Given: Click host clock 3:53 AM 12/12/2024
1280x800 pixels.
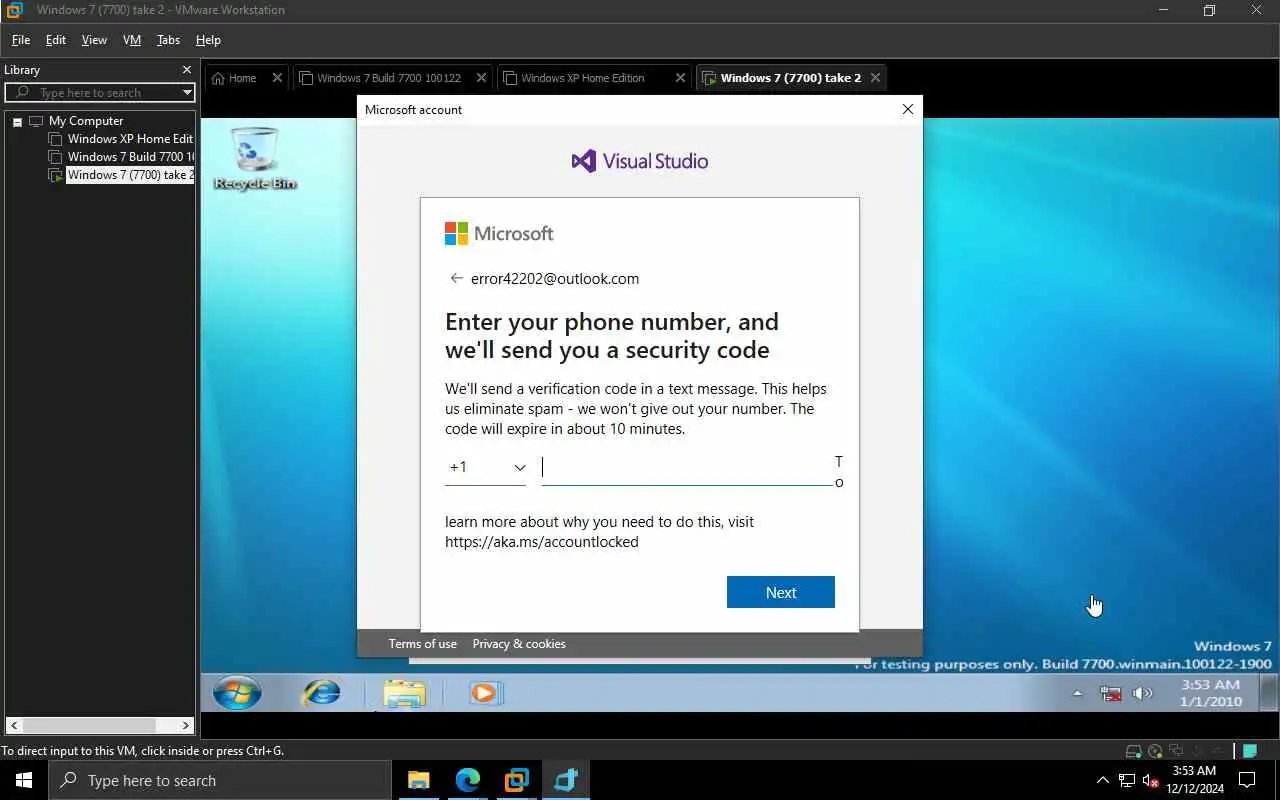Looking at the screenshot, I should (x=1194, y=780).
